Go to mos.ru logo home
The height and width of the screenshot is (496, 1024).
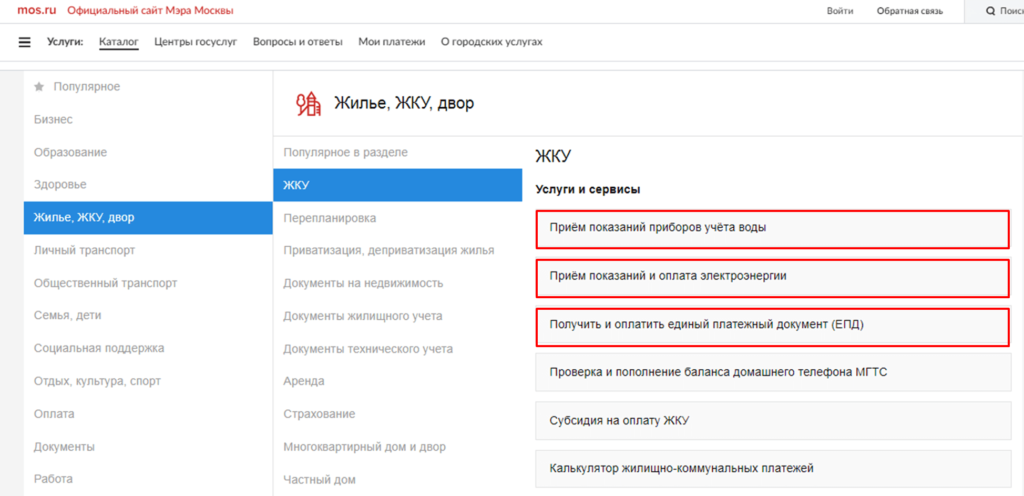pyautogui.click(x=37, y=10)
